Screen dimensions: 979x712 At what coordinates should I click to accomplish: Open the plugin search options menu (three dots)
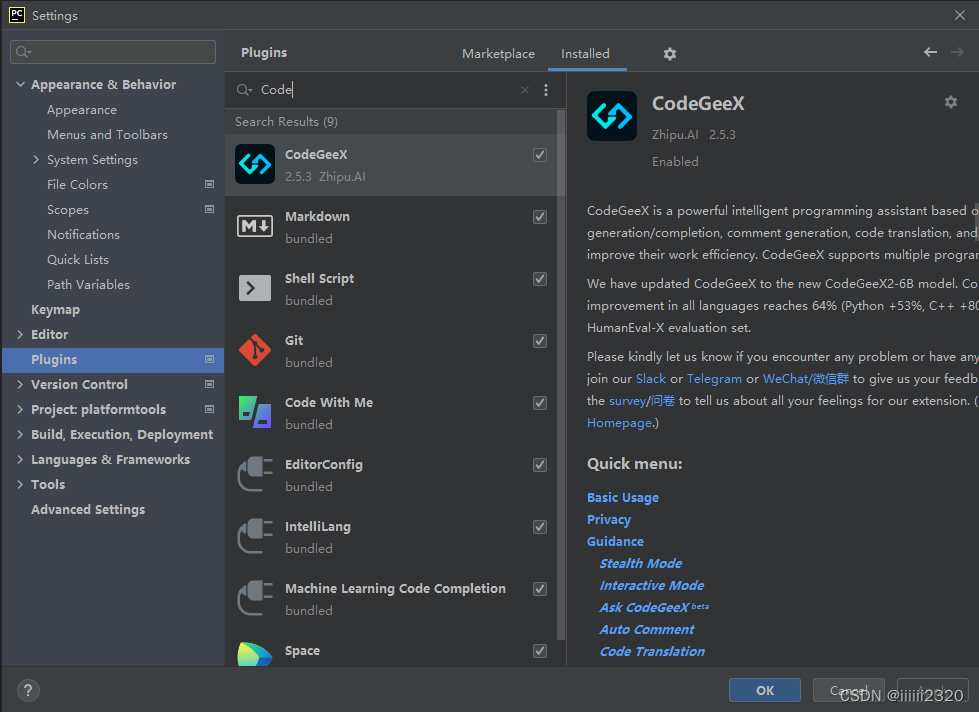pos(546,90)
